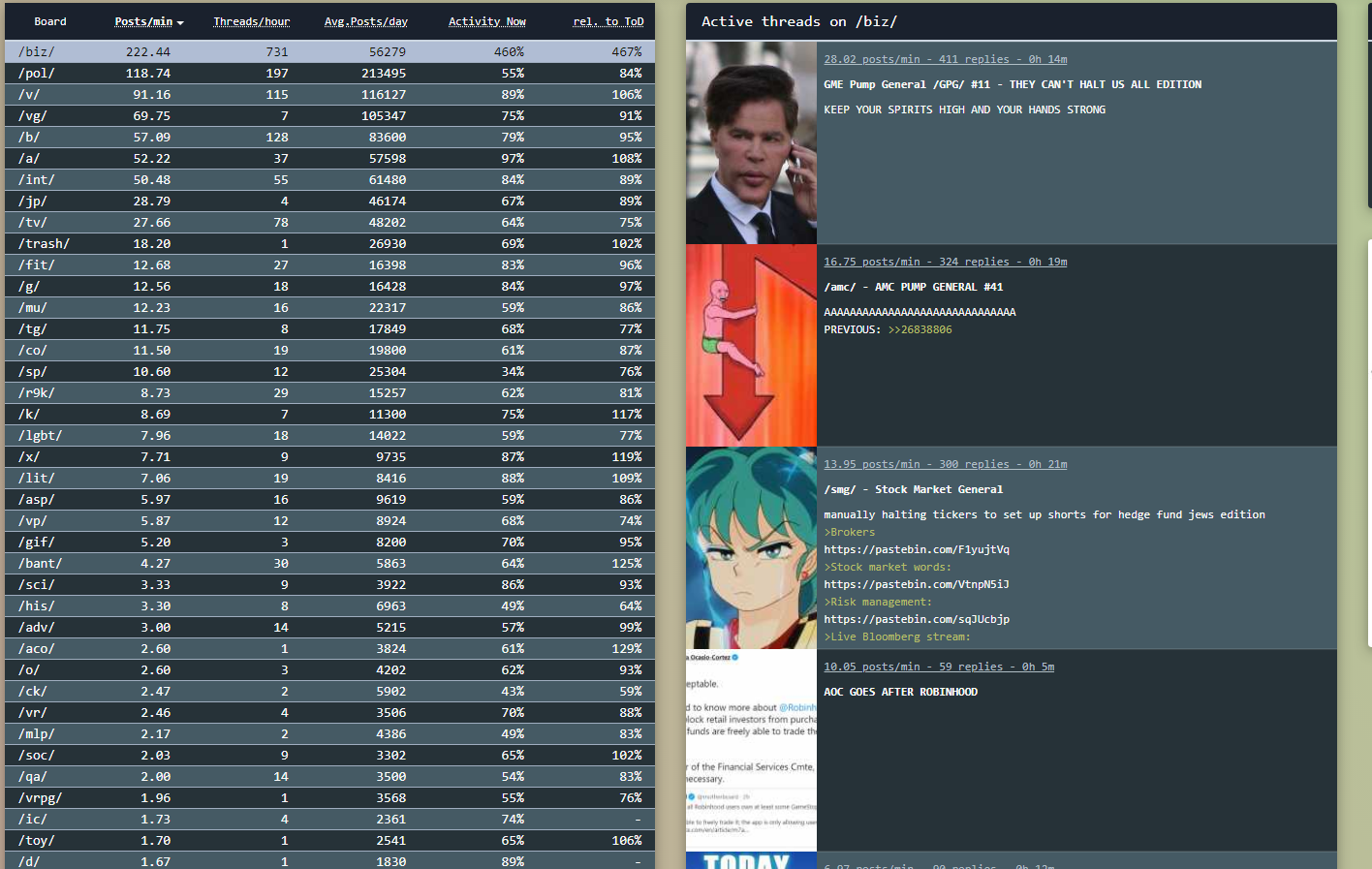Viewport: 1372px width, 869px height.
Task: Select the /trash/ board row
Action: click(x=329, y=243)
